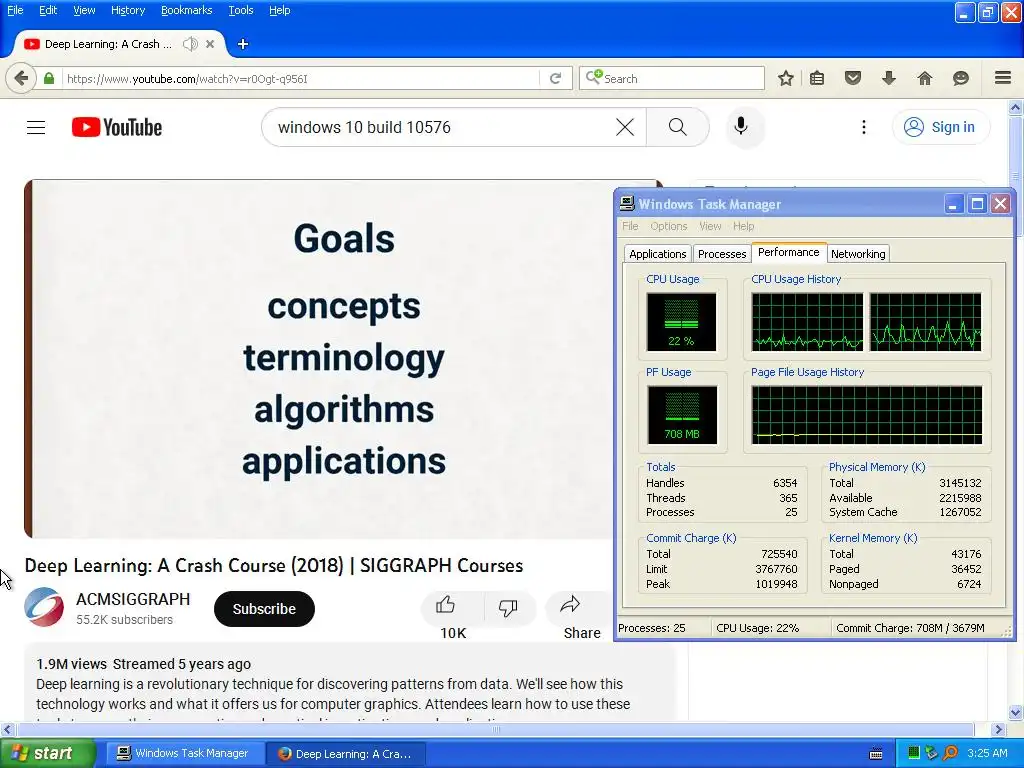
Task: Click the horizontal scrollbar left arrow
Action: tap(7, 729)
